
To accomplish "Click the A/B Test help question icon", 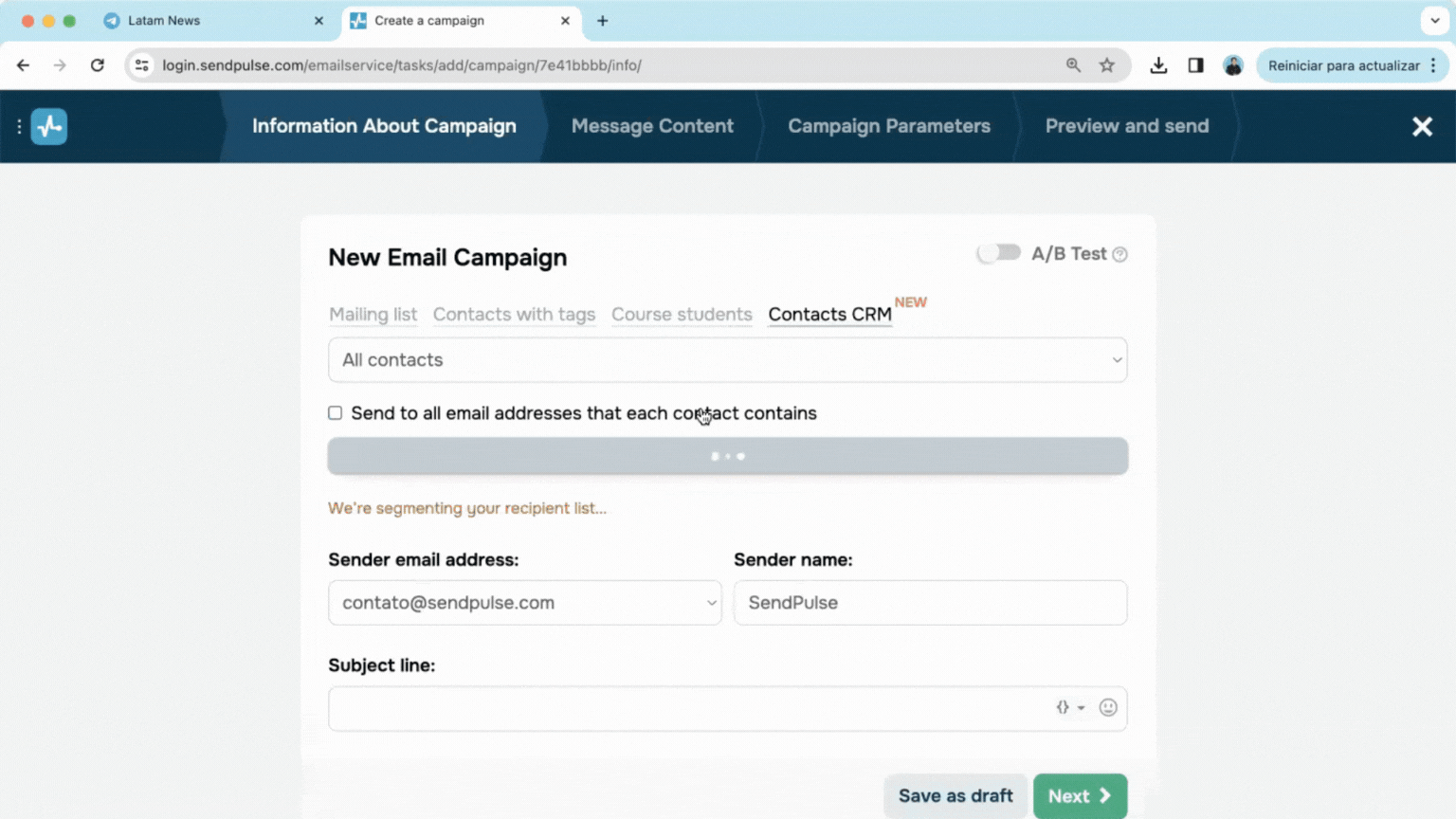I will 1119,254.
